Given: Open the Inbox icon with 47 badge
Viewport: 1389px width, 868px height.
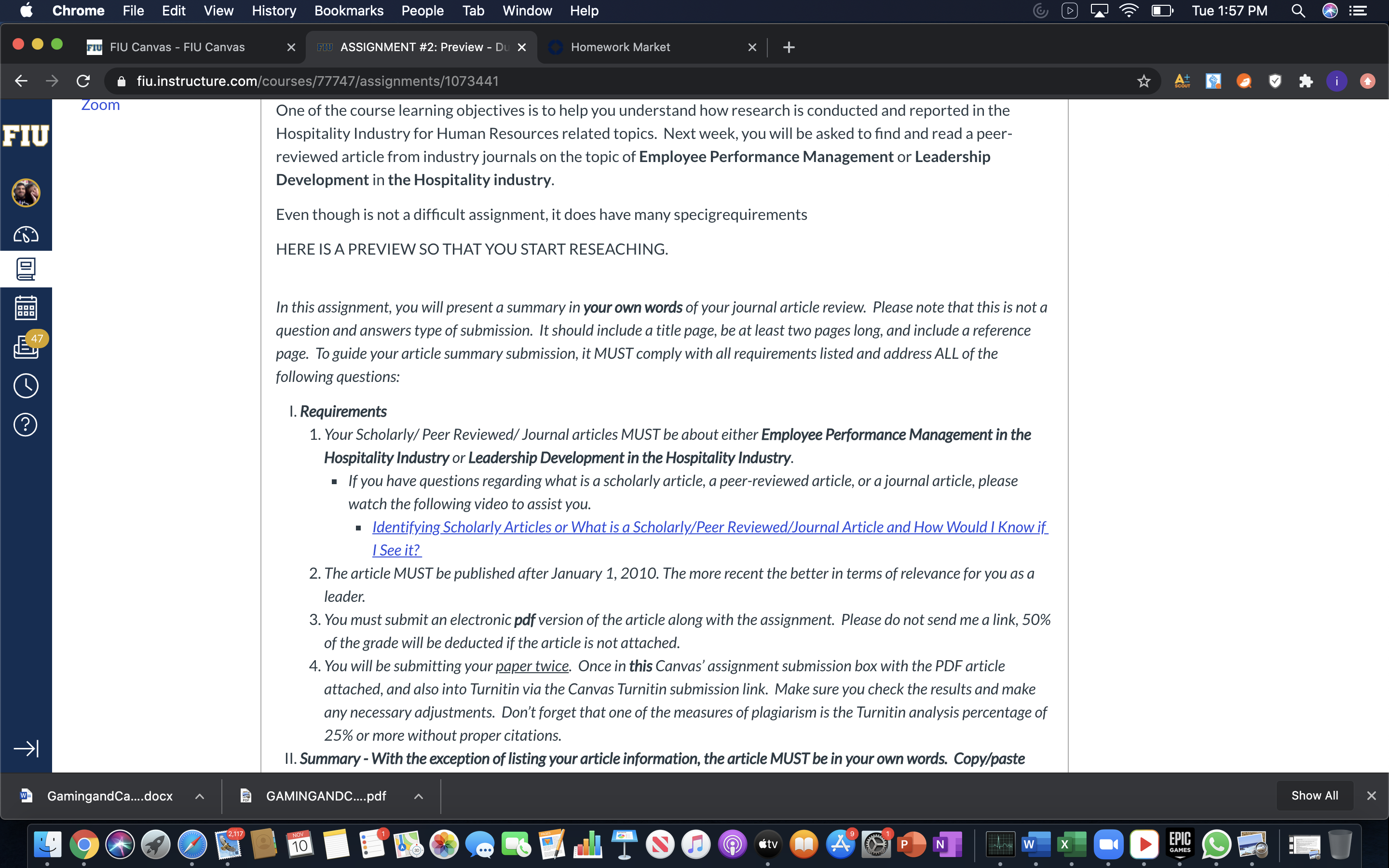Looking at the screenshot, I should pos(26,347).
